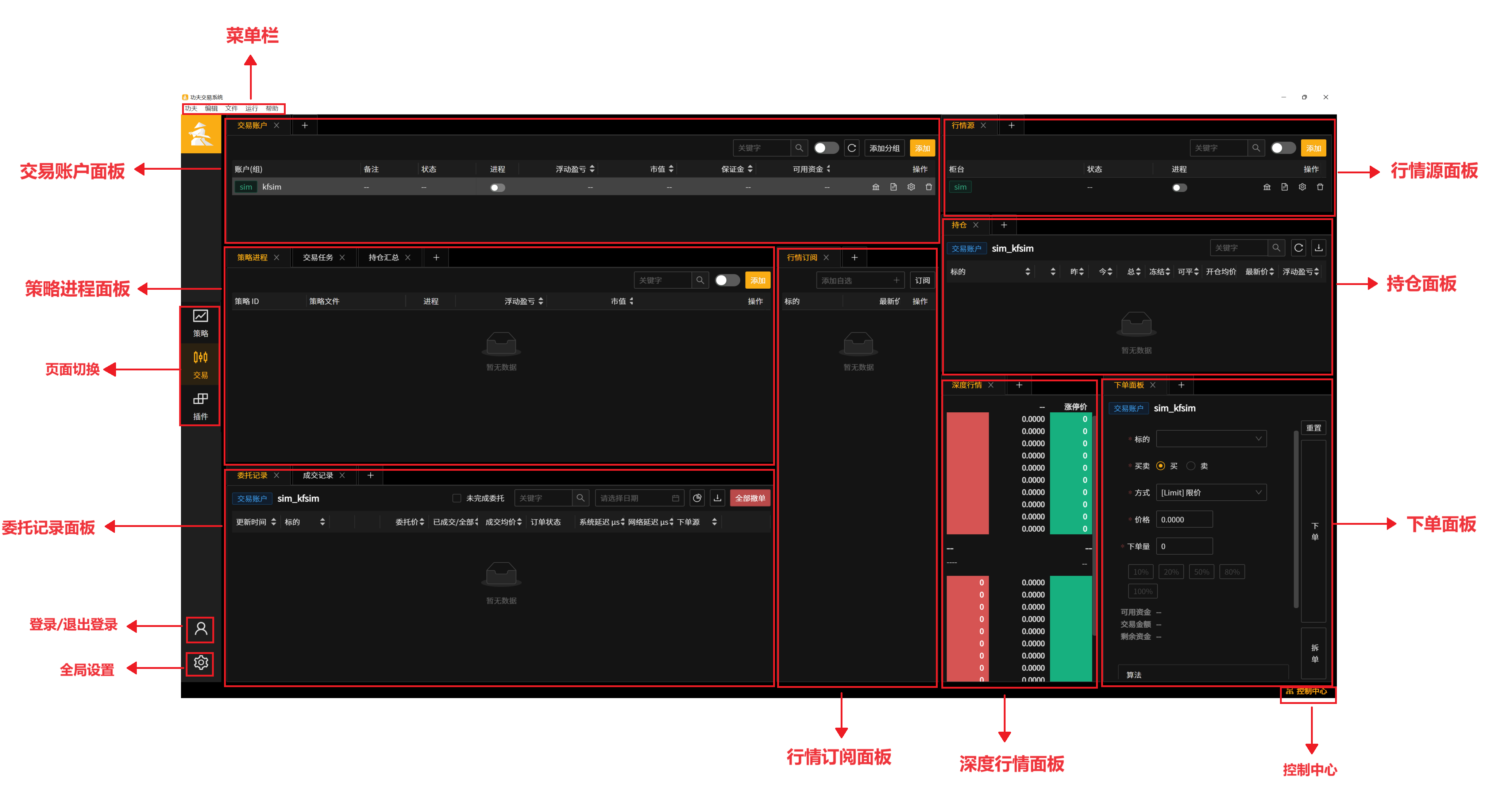
Task: Select the 50% order quantity preset
Action: 1201,571
